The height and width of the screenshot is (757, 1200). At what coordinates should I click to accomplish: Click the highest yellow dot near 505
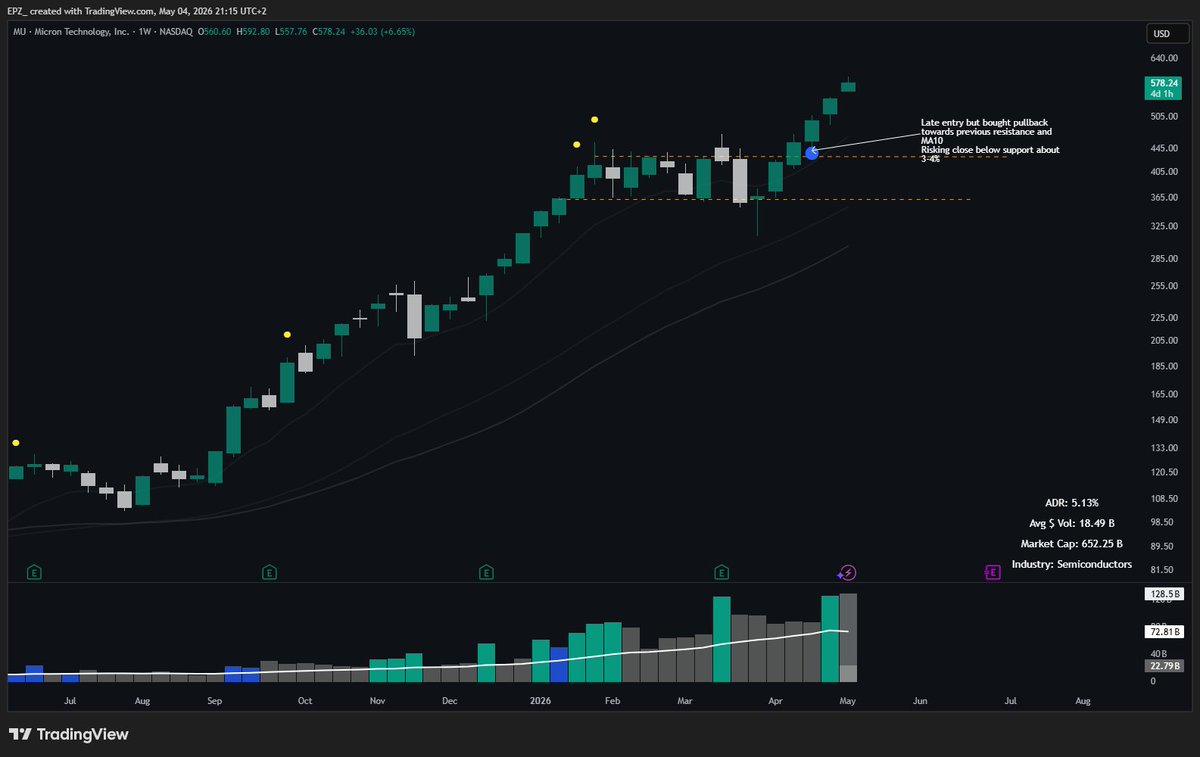point(594,120)
